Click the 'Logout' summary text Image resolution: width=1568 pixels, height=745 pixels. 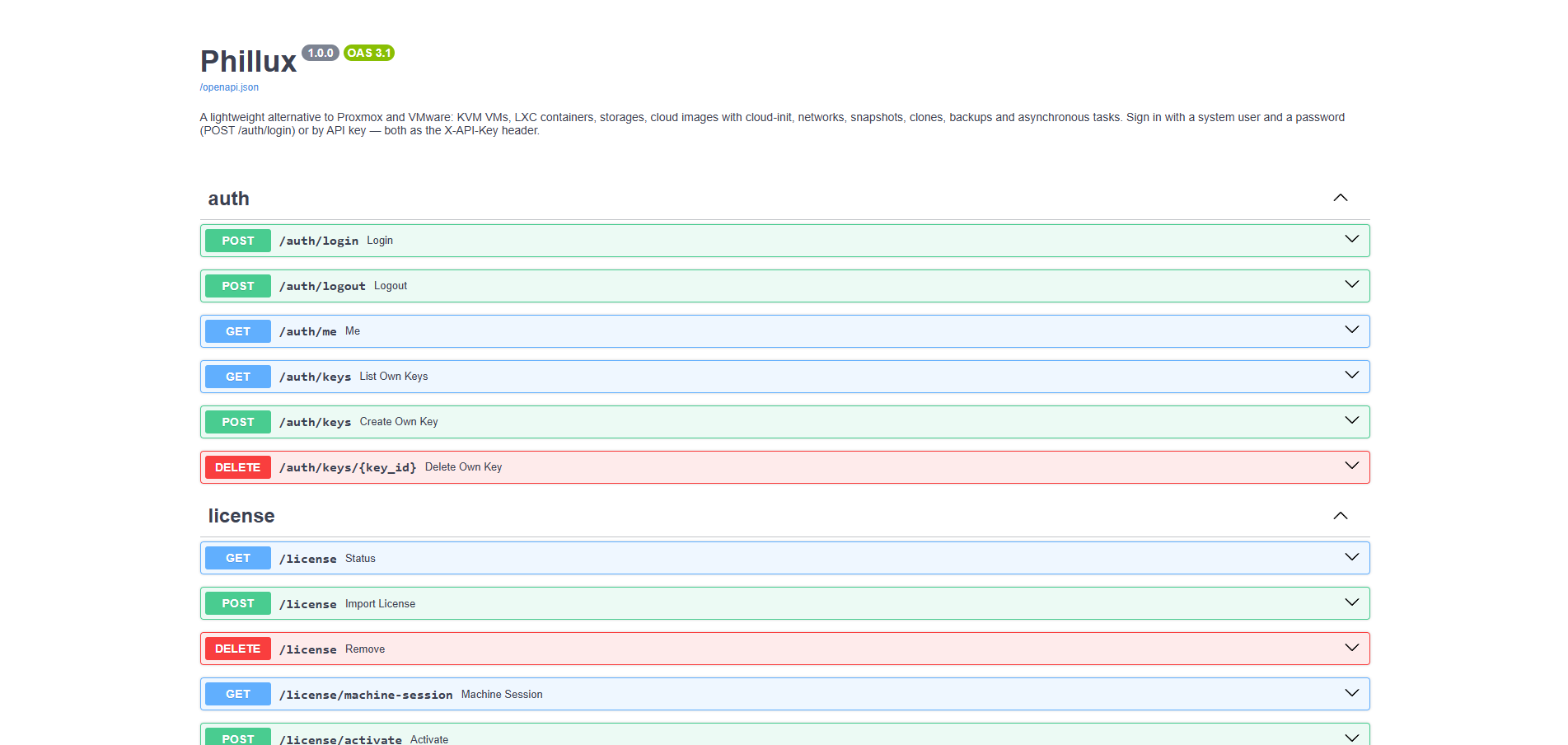coord(391,286)
